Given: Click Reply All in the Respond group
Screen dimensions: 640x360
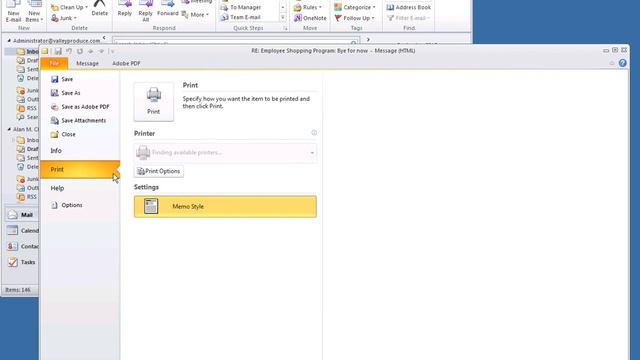Looking at the screenshot, I should click(x=145, y=11).
